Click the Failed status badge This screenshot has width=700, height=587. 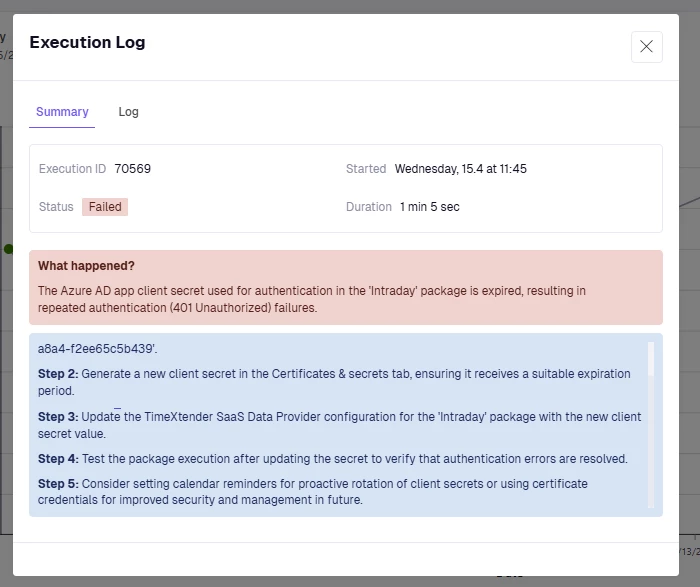pos(105,207)
